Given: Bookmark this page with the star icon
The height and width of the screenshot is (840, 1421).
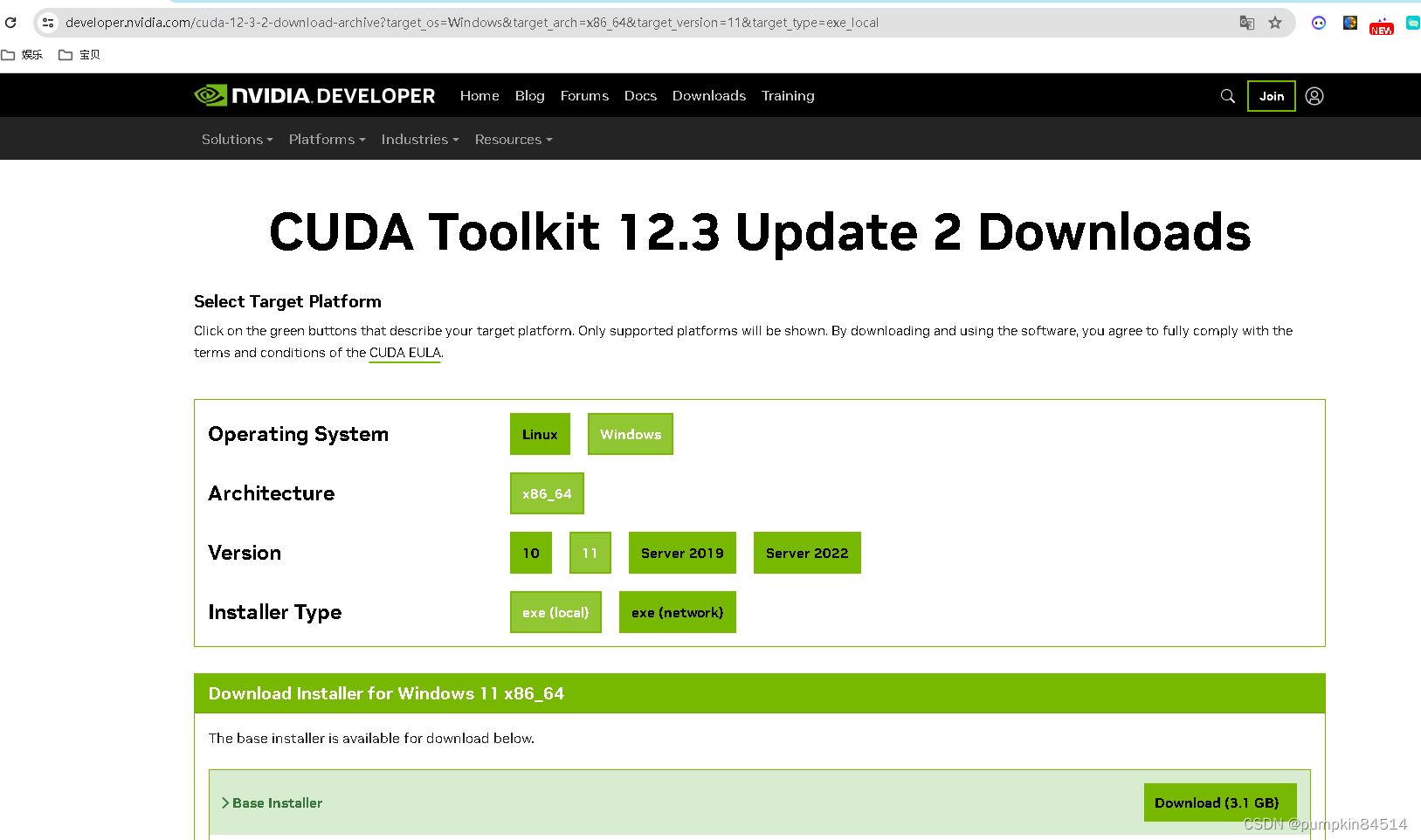Looking at the screenshot, I should pyautogui.click(x=1275, y=23).
